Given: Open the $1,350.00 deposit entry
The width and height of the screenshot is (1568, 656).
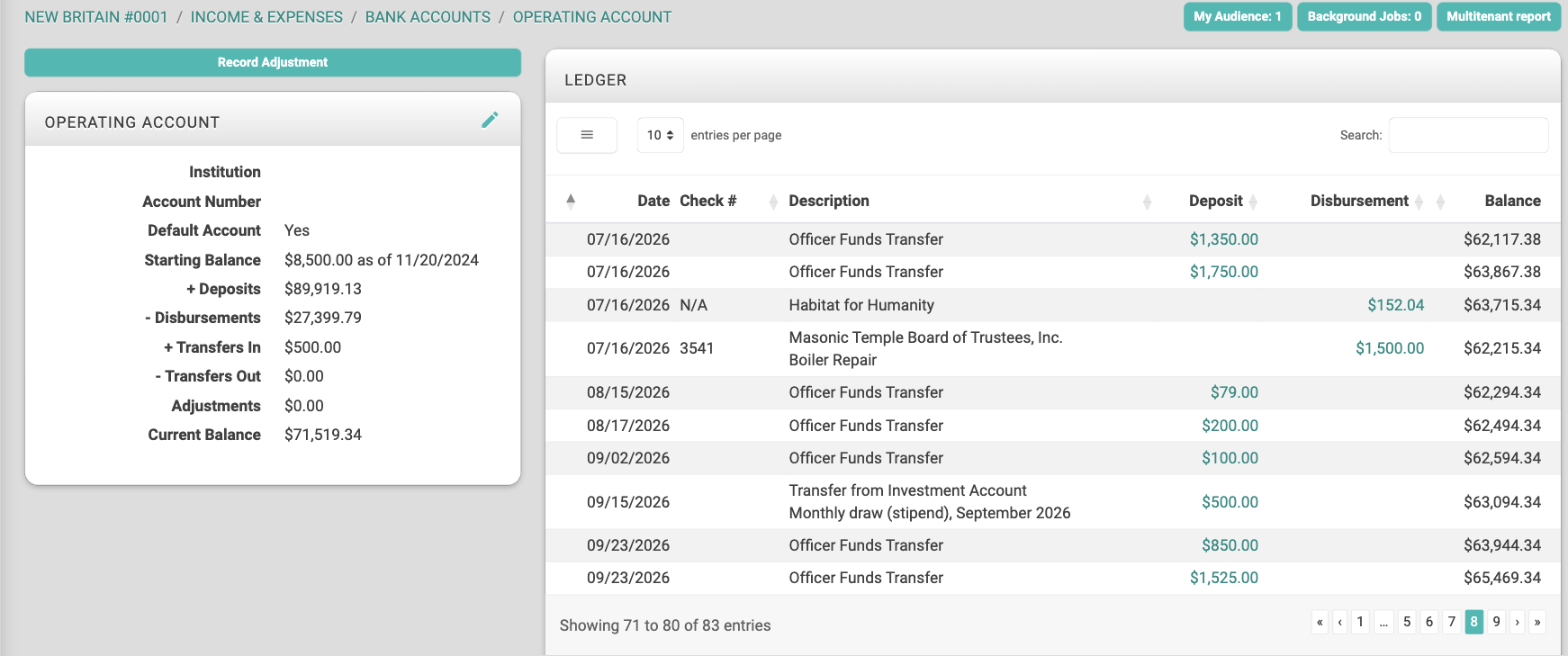Looking at the screenshot, I should [x=1224, y=239].
